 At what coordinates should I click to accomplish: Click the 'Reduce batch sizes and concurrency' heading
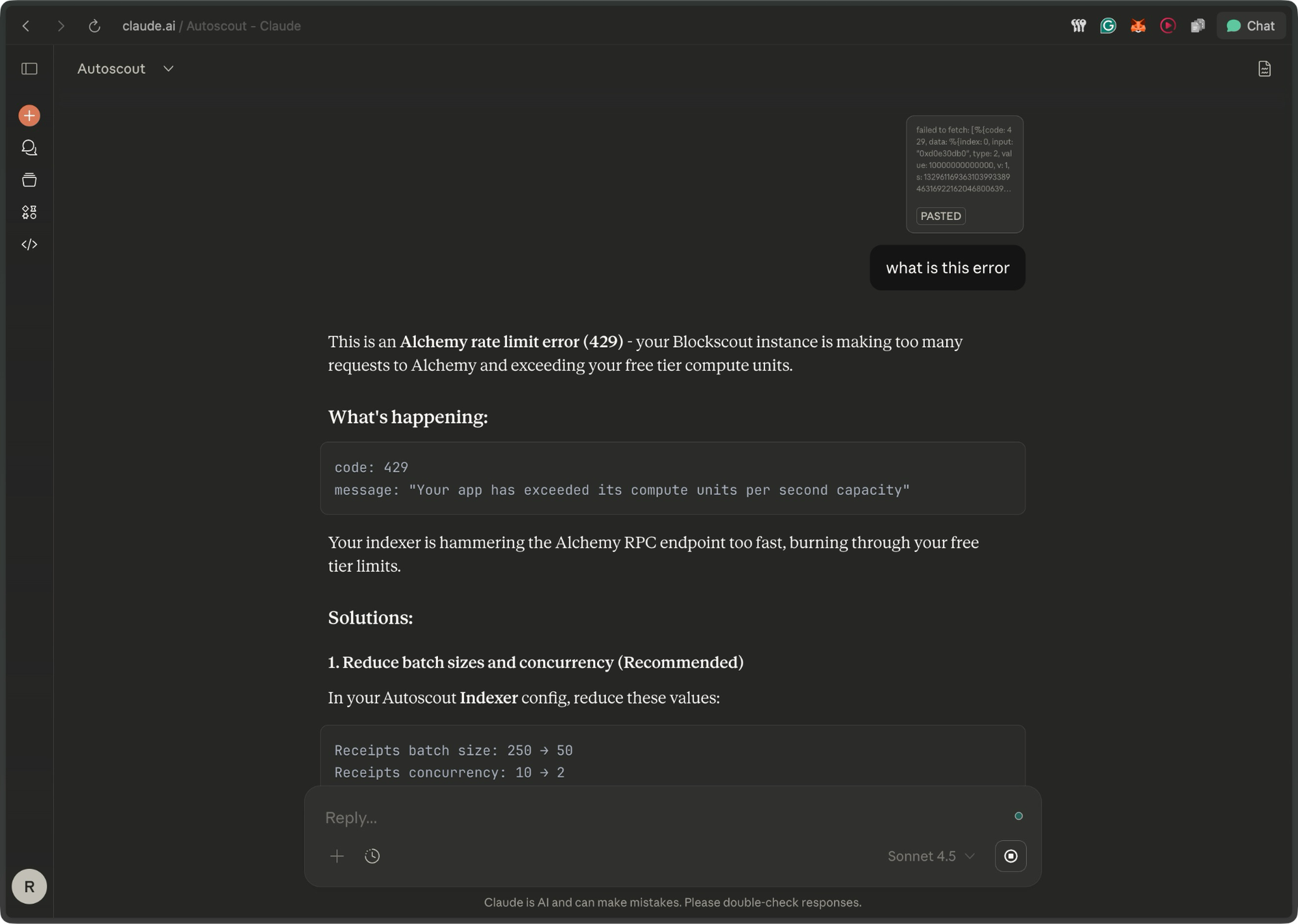[535, 663]
